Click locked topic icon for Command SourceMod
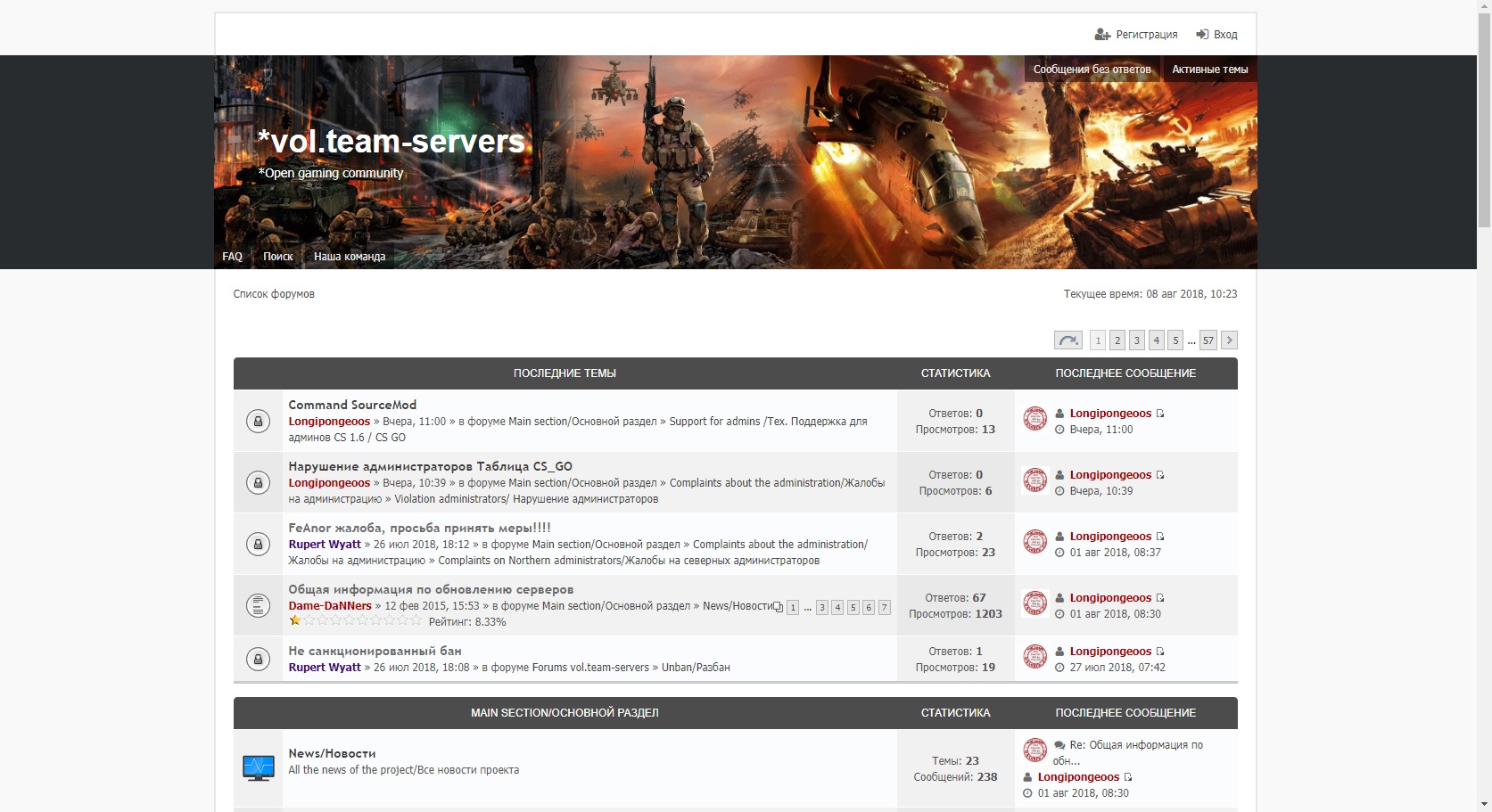Viewport: 1492px width, 812px height. click(258, 421)
